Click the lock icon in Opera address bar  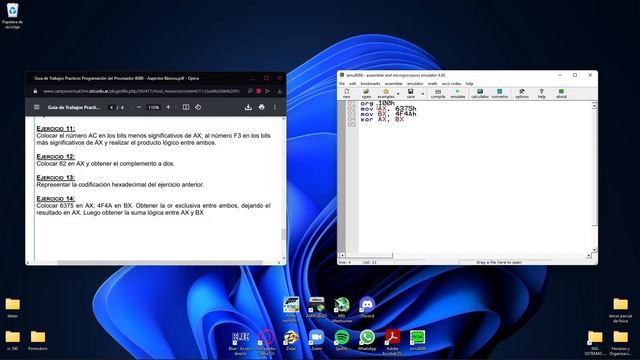35,91
